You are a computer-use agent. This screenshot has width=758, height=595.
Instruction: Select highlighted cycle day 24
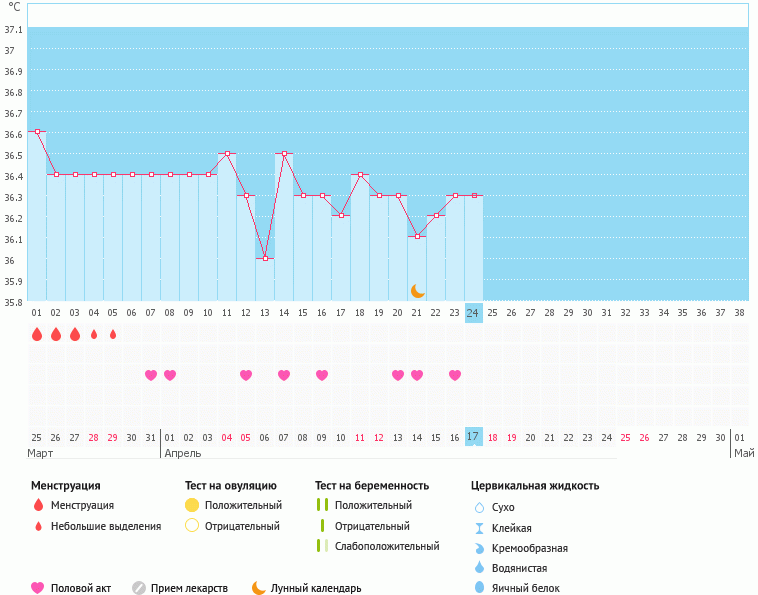473,313
